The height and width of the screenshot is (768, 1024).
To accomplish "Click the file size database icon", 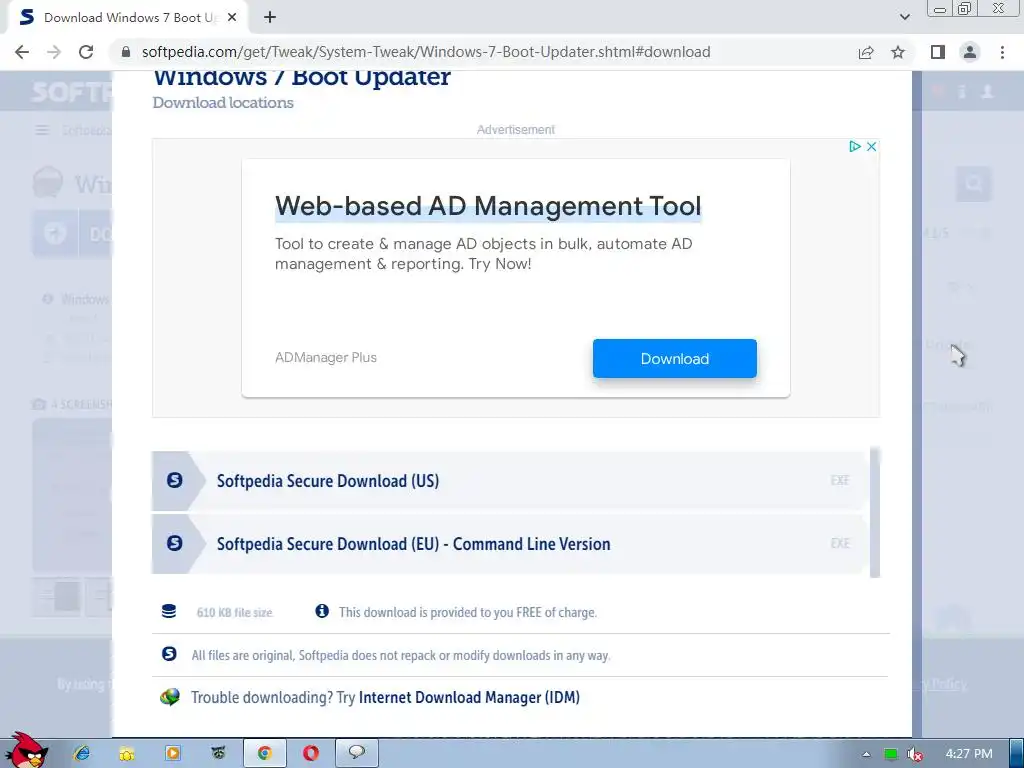I will pyautogui.click(x=168, y=612).
